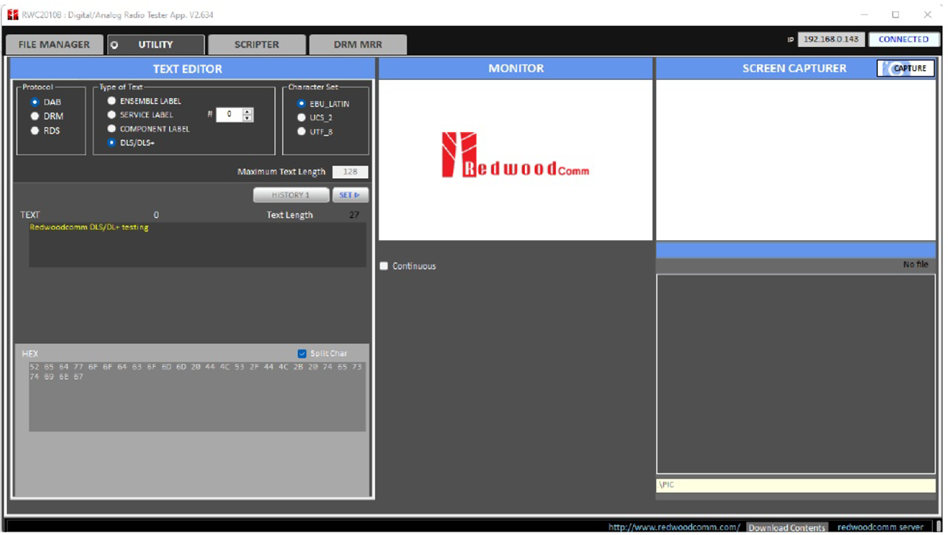Viewport: 948px width, 535px height.
Task: Click the circle indicator on the Utility tab
Action: tap(114, 45)
